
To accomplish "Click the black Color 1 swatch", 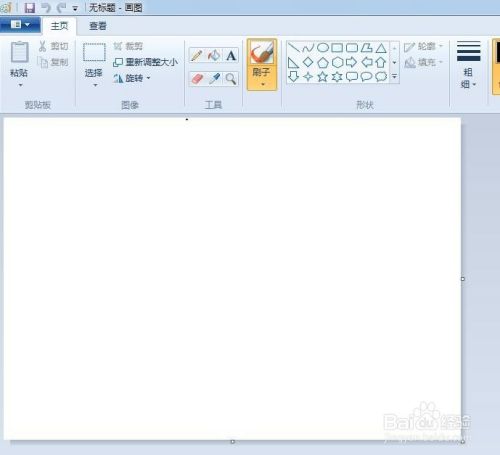I will coord(497,53).
